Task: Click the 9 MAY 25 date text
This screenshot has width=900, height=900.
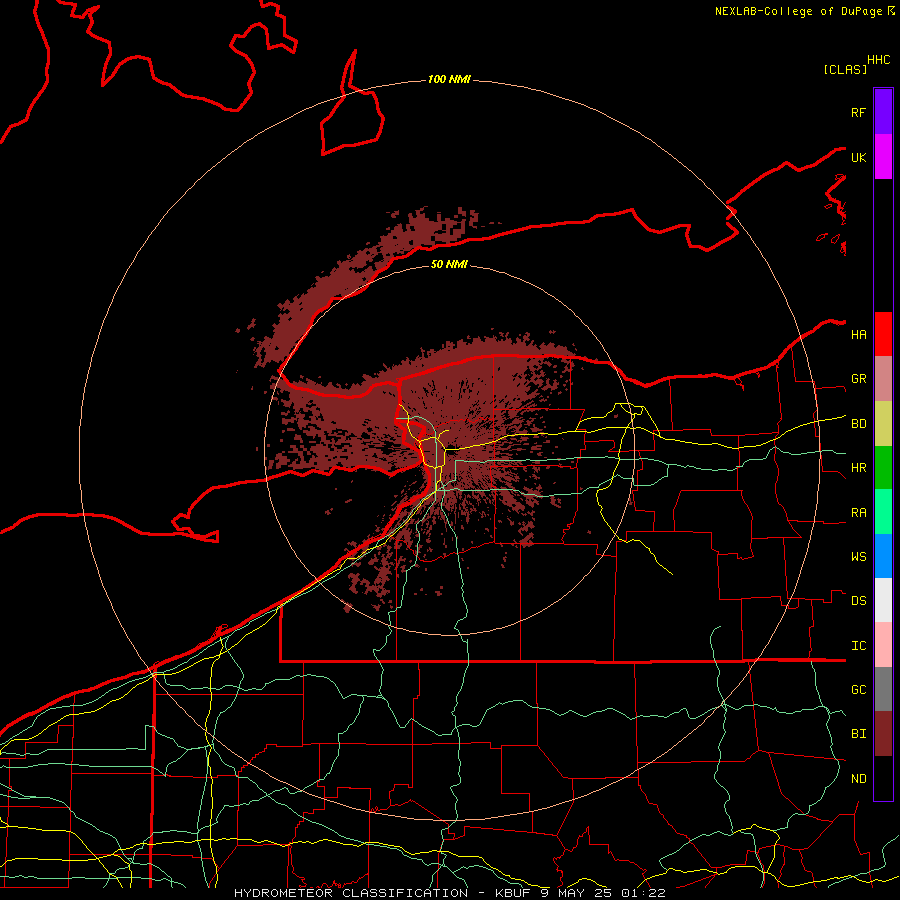Action: click(577, 893)
